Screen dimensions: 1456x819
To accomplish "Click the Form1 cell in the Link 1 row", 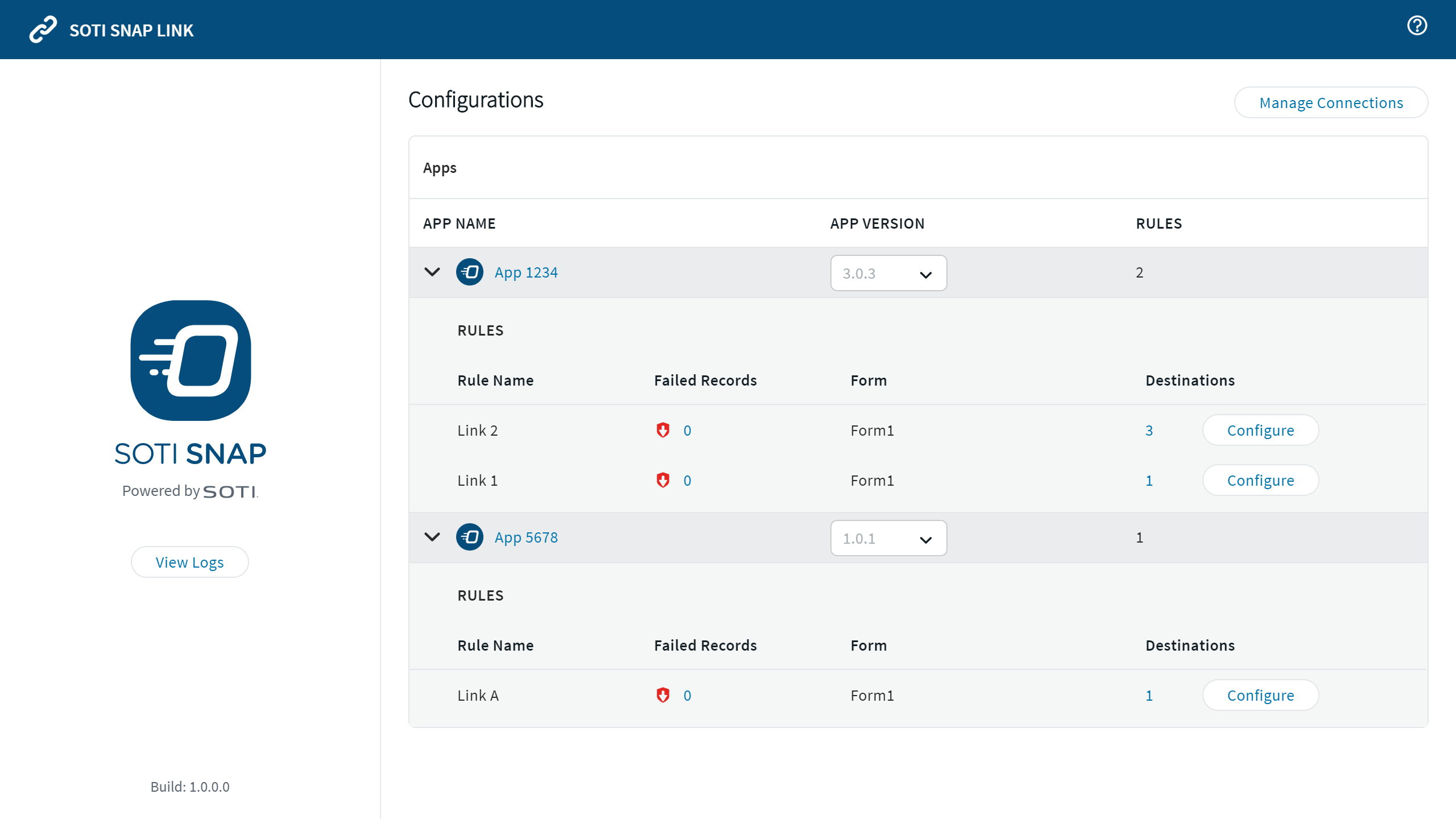I will [872, 481].
